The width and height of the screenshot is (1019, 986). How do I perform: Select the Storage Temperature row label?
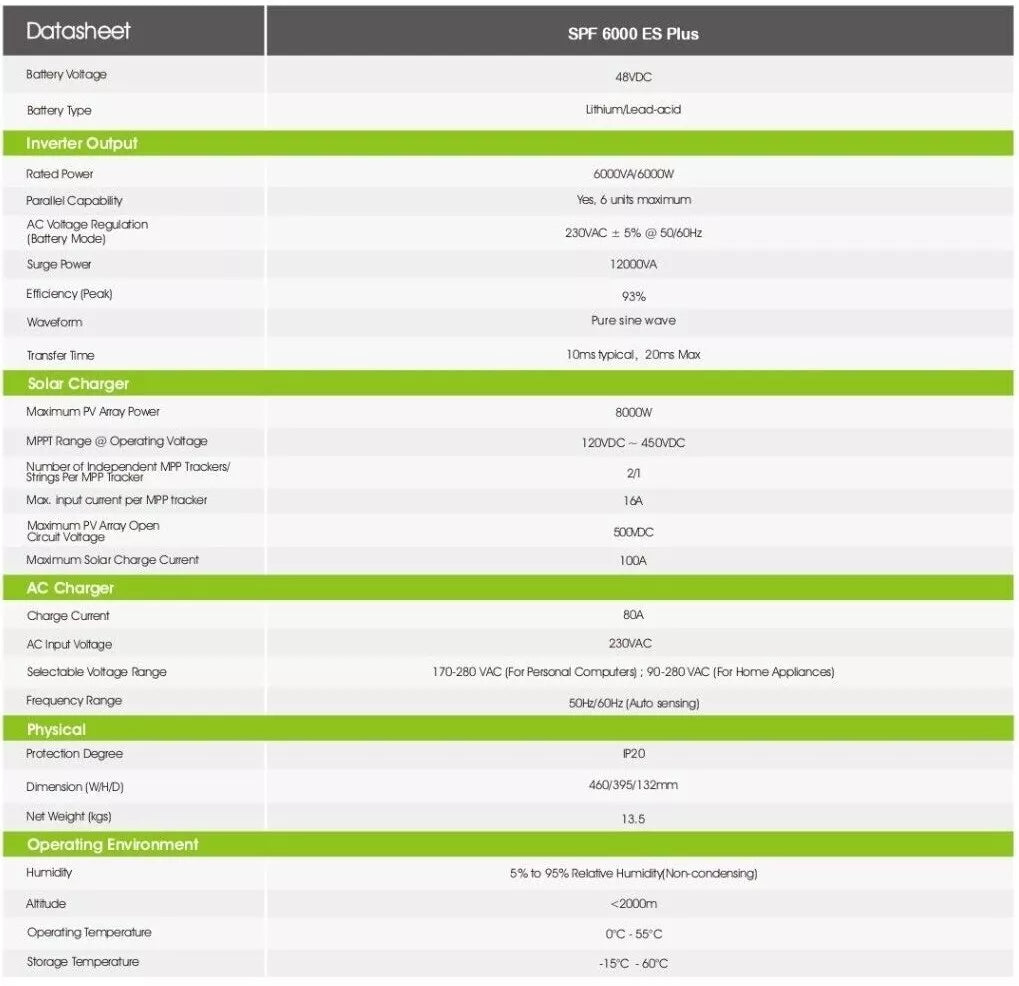point(82,962)
